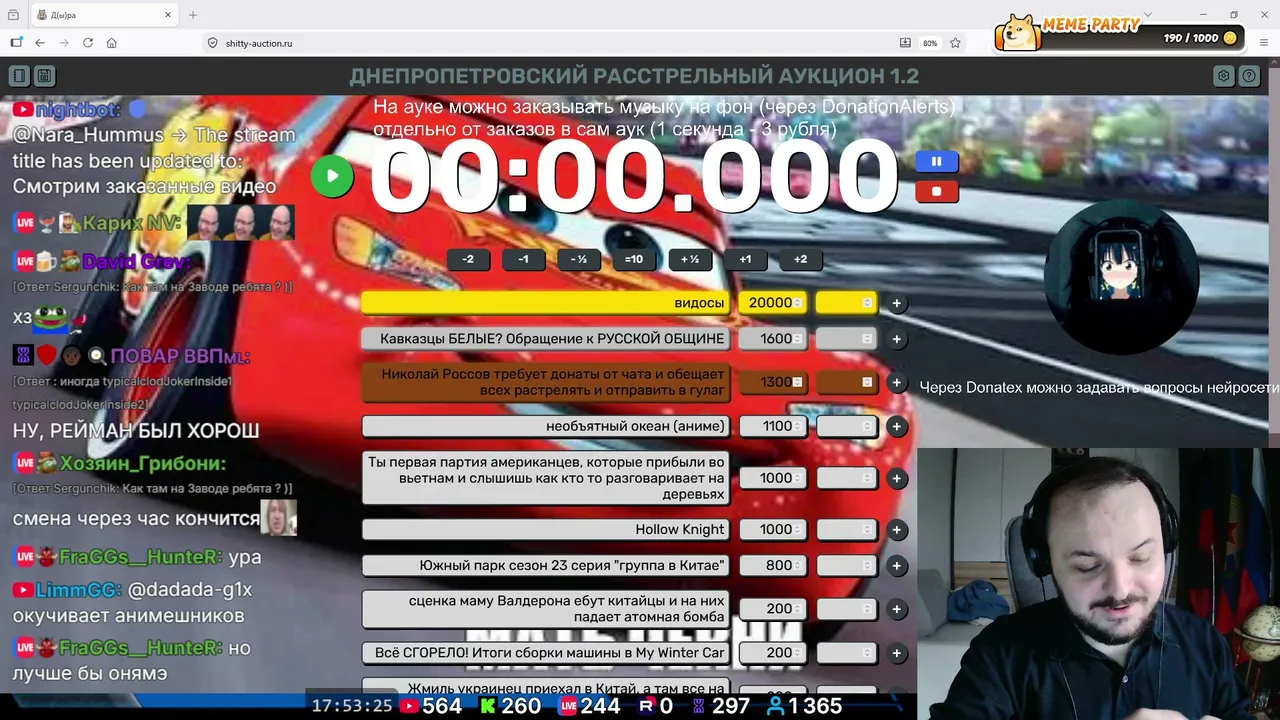Click empty add-amount field on 'Кавказцы БЕЛЫЕ?' row
This screenshot has width=1280, height=720.
click(846, 339)
